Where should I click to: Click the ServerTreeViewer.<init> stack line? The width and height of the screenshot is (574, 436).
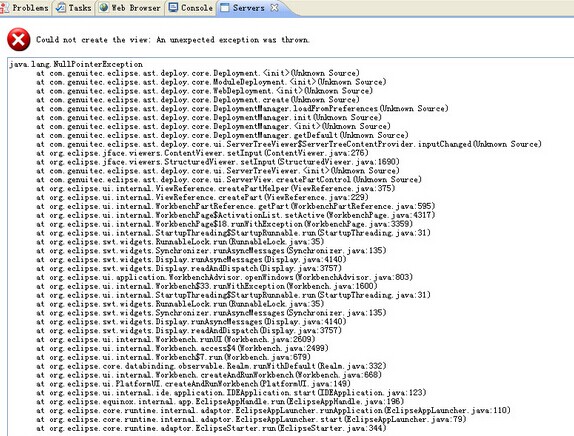tap(218, 171)
